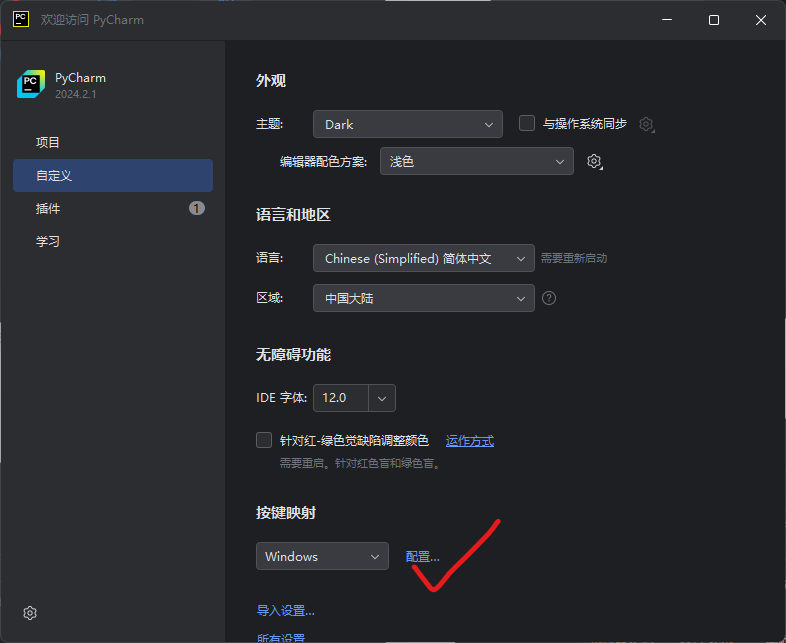The image size is (786, 643).
Task: Click the 运作方式 link
Action: pyautogui.click(x=470, y=441)
